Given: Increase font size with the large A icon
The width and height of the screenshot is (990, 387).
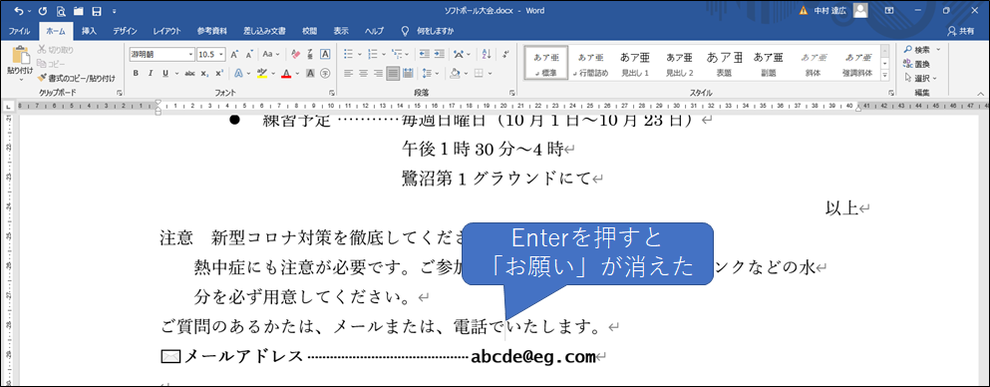Looking at the screenshot, I should (x=234, y=55).
